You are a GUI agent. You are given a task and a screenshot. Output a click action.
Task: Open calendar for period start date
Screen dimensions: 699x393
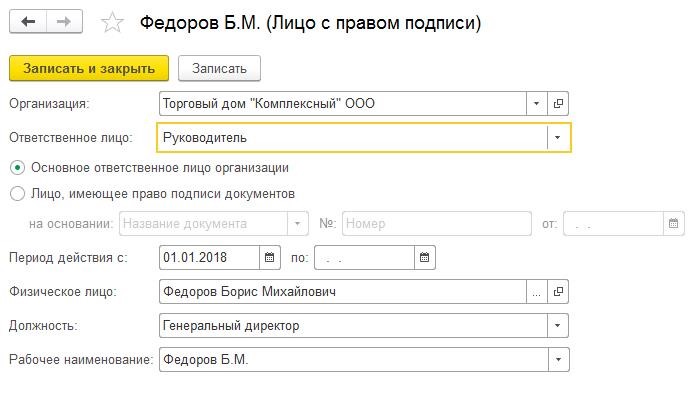click(270, 258)
